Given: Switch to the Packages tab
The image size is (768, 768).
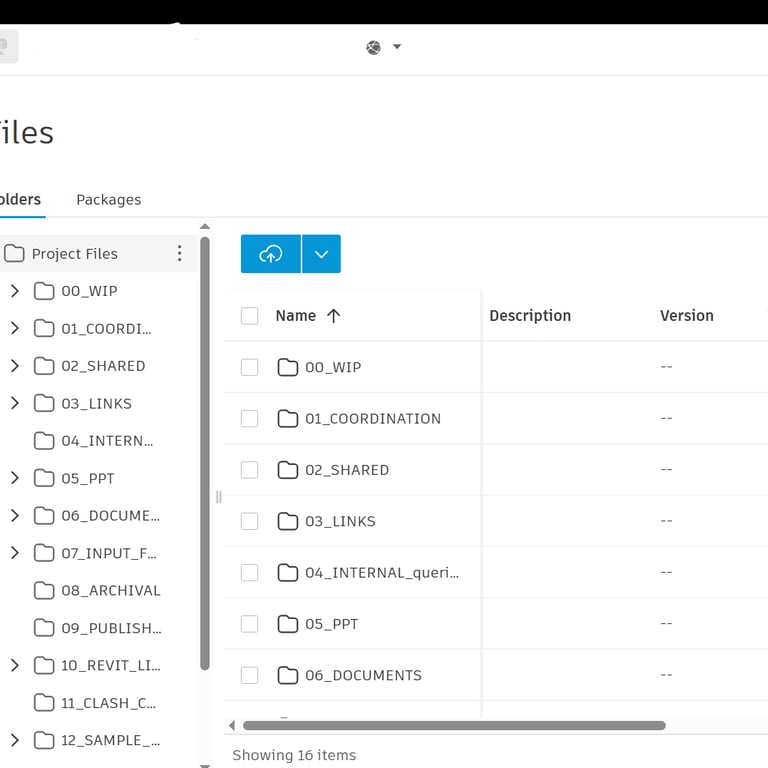Looking at the screenshot, I should pos(108,200).
